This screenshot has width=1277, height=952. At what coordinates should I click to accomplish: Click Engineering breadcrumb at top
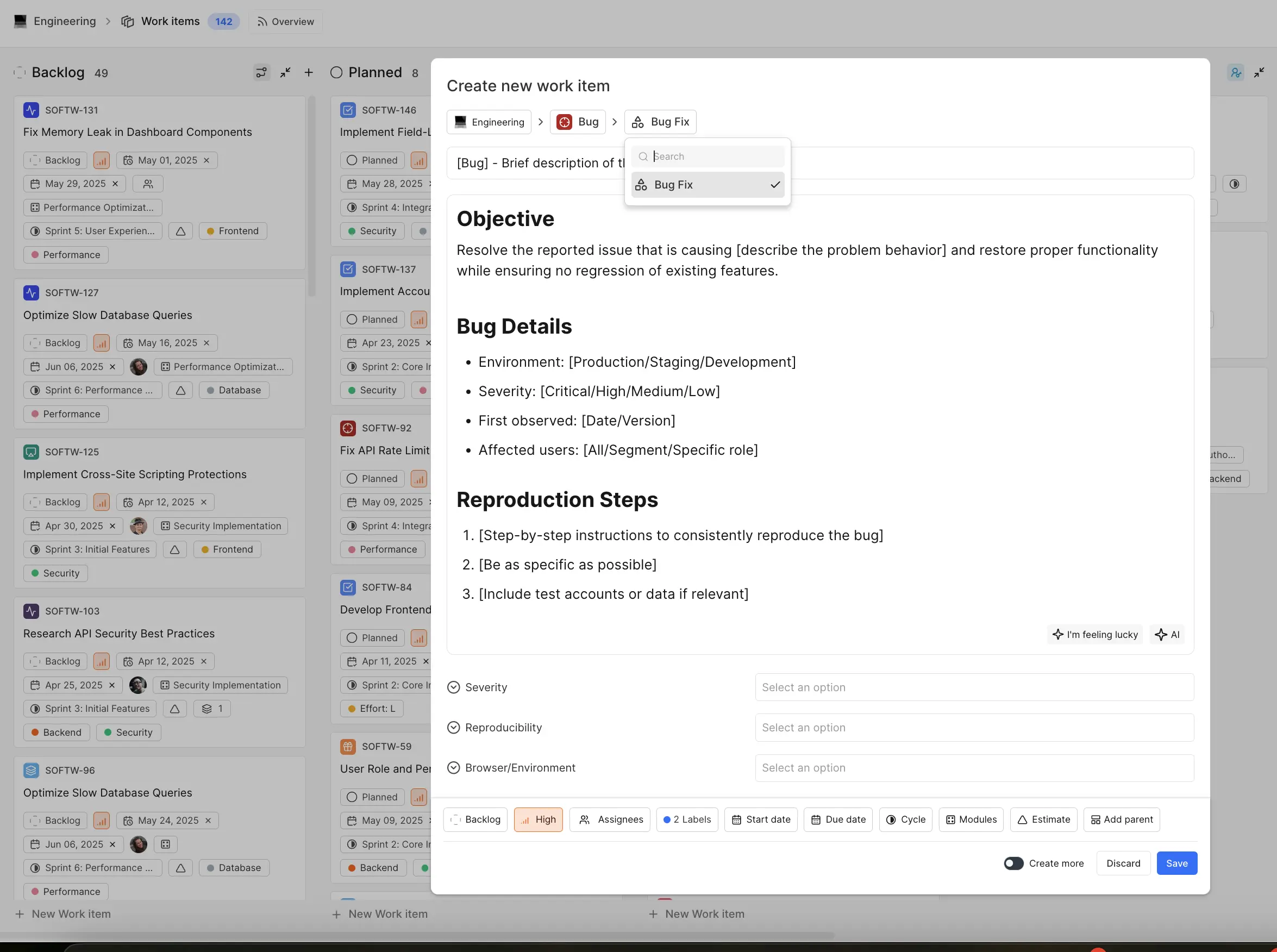(55, 21)
